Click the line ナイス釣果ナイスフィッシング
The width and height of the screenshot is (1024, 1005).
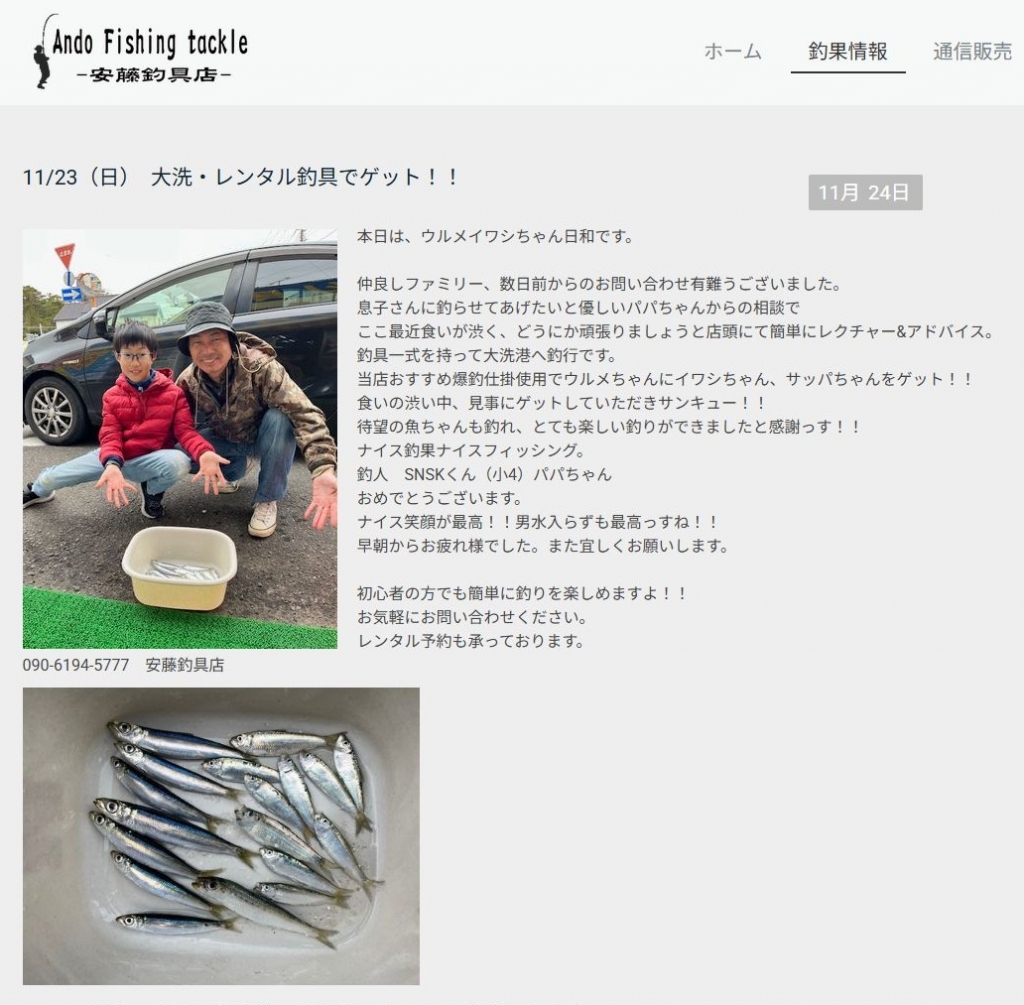(x=471, y=451)
